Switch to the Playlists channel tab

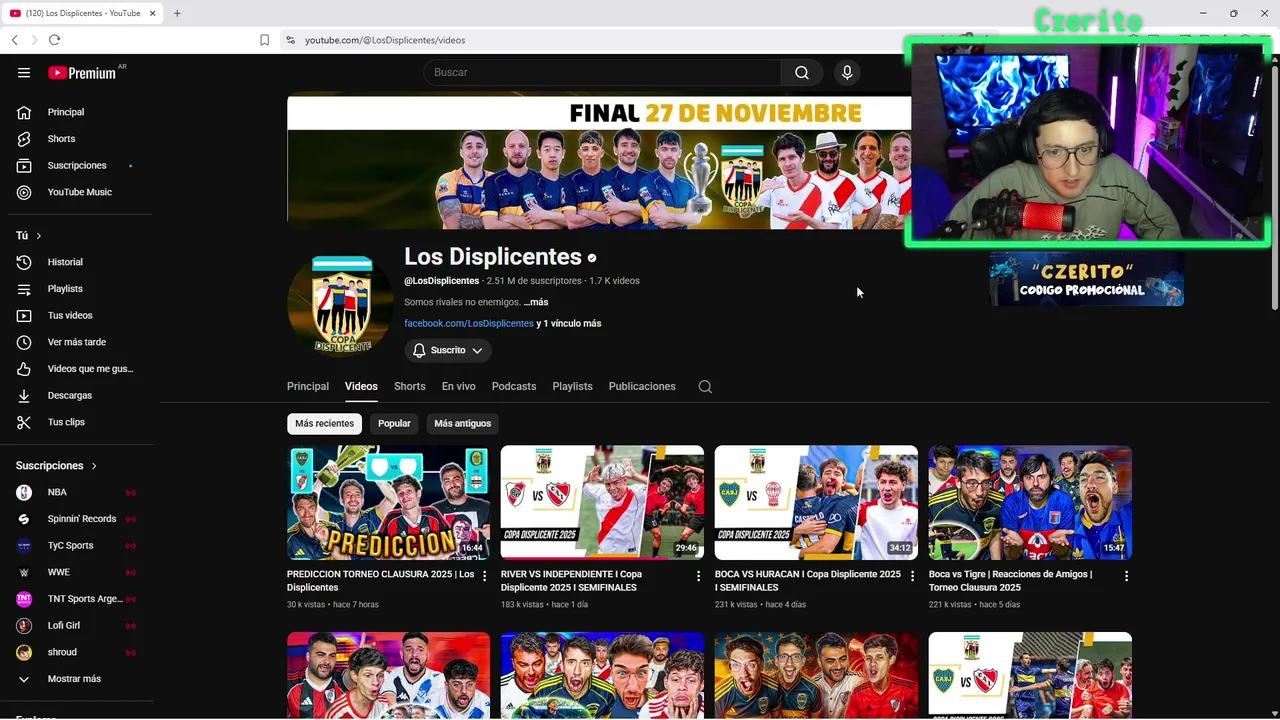[x=572, y=386]
